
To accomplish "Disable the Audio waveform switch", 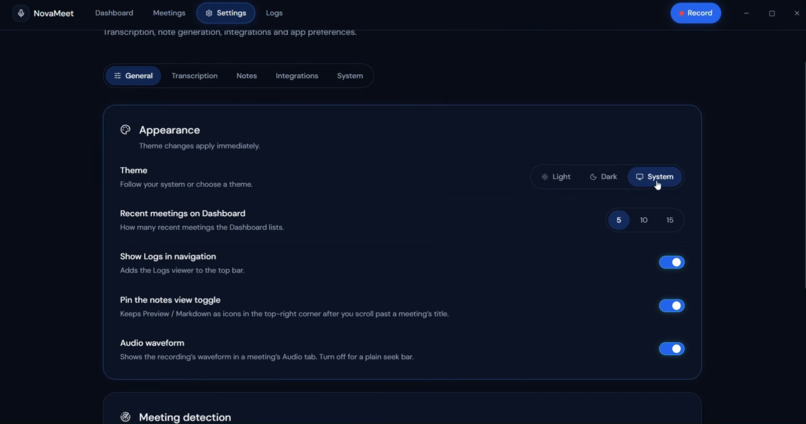I will pyautogui.click(x=672, y=349).
